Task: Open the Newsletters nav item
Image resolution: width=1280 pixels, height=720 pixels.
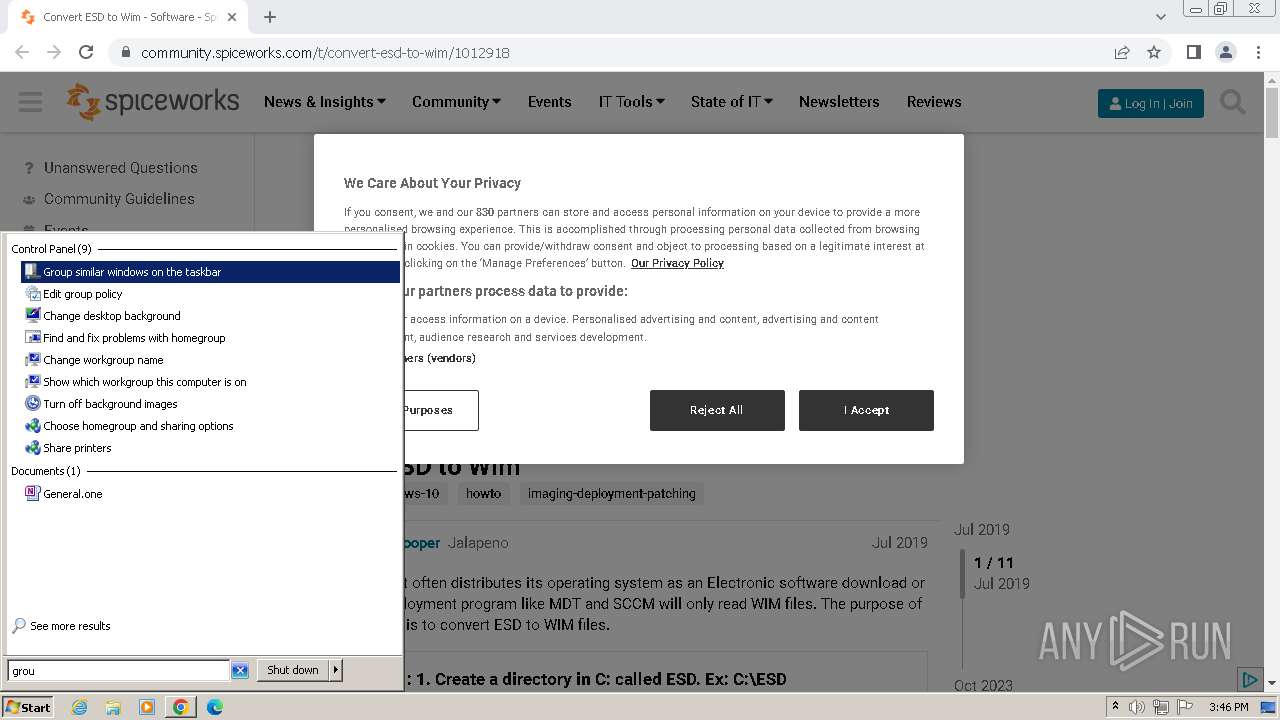Action: [x=839, y=102]
